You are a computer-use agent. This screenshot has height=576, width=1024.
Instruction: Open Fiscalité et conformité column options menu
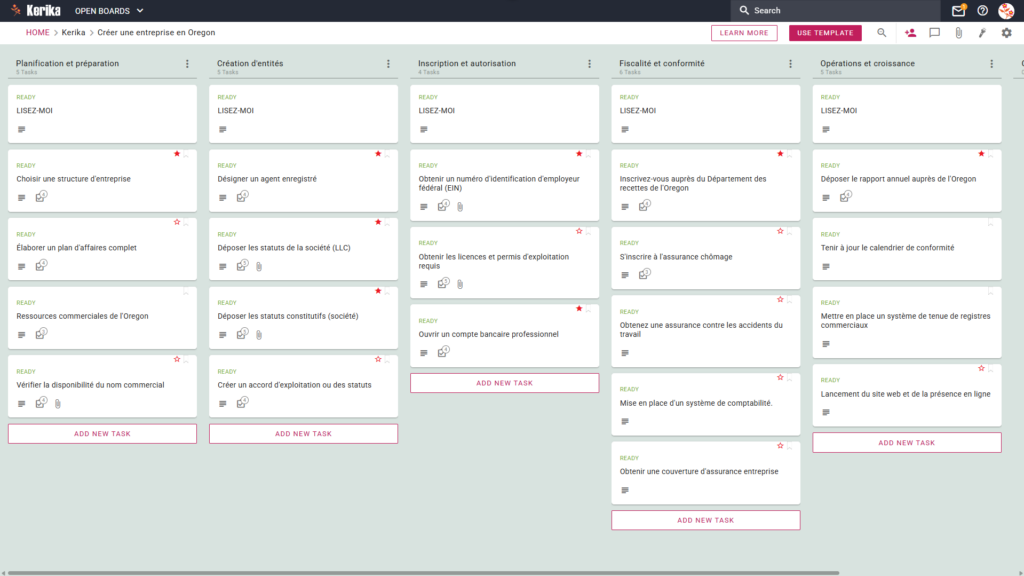(x=790, y=63)
